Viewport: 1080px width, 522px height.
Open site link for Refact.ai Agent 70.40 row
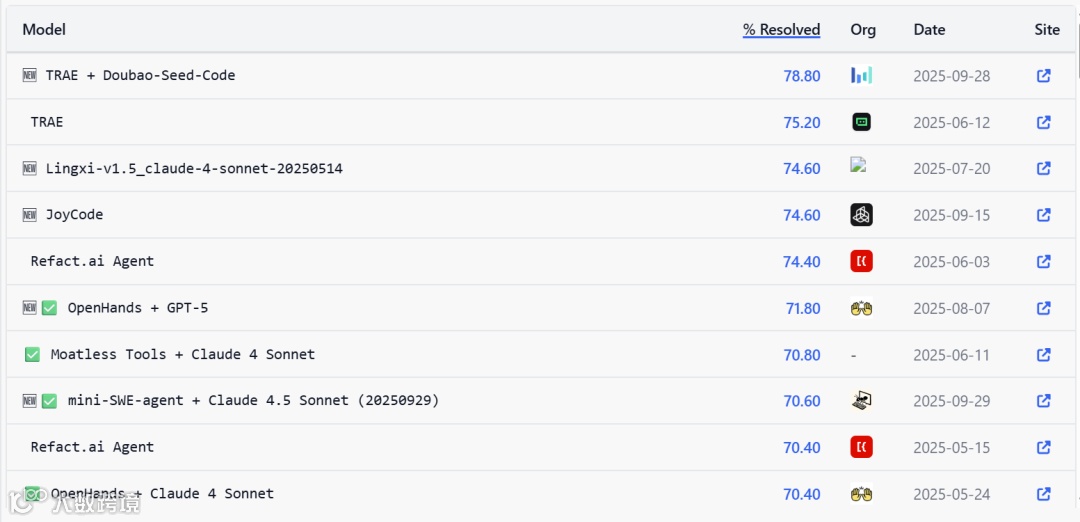pyautogui.click(x=1043, y=448)
